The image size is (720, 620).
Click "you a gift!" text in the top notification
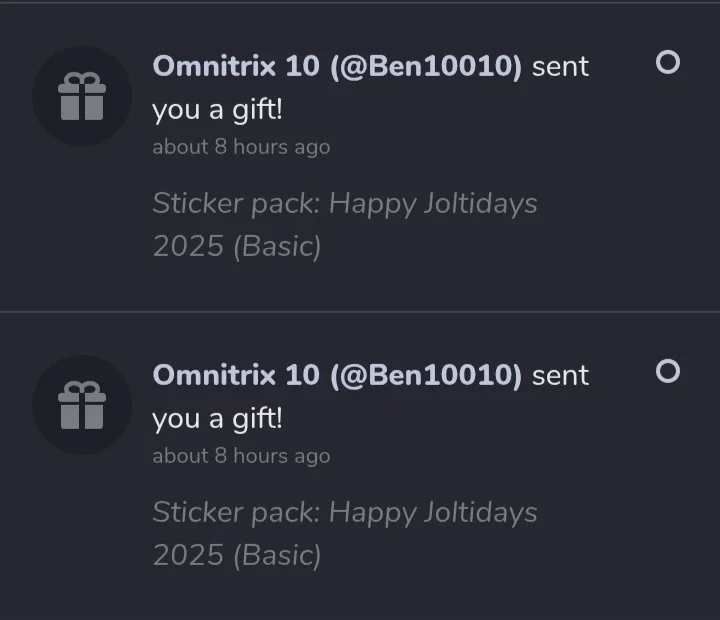(x=217, y=110)
